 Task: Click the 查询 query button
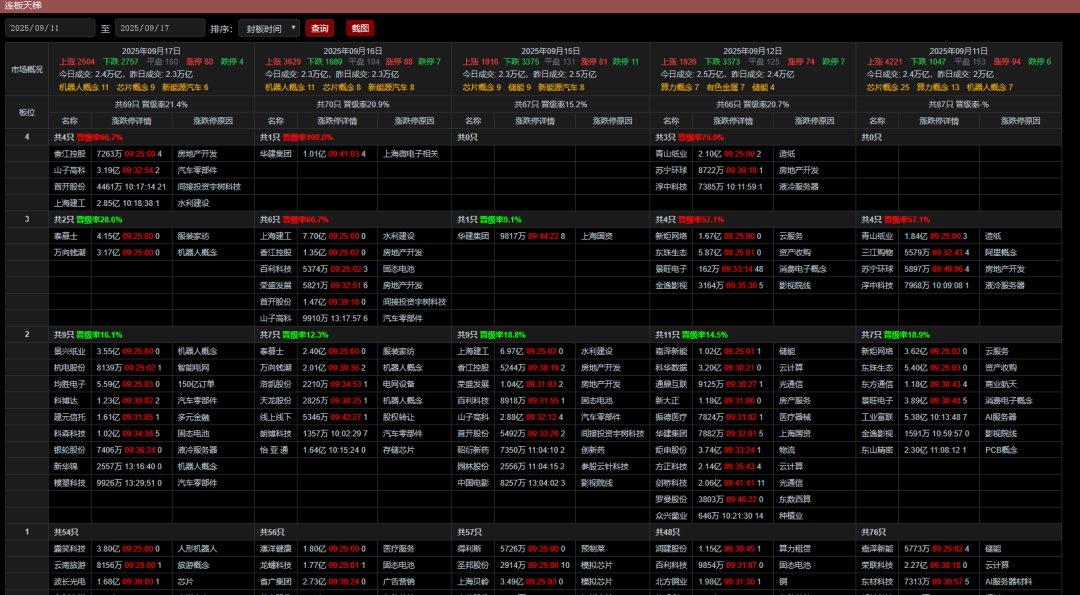[319, 28]
